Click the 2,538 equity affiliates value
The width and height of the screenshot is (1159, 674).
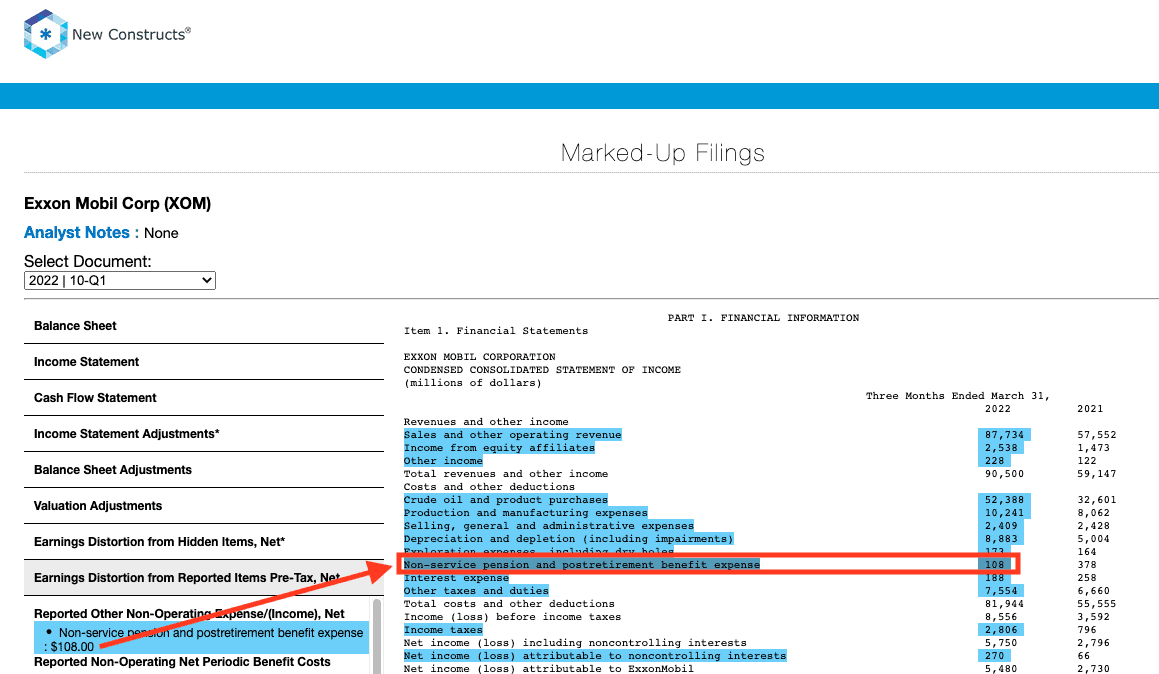pyautogui.click(x=1001, y=448)
